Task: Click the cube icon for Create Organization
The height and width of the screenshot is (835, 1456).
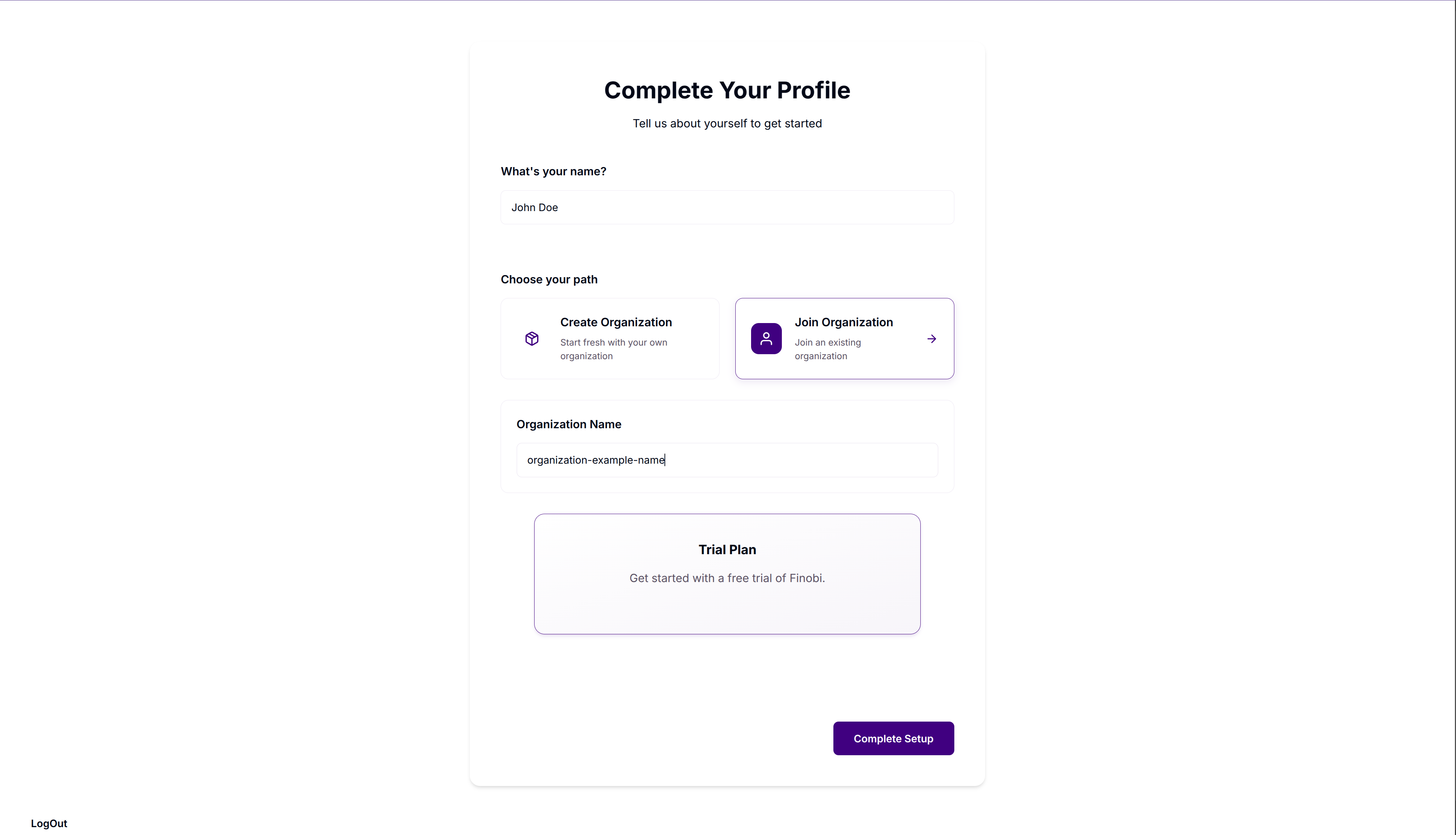Action: pyautogui.click(x=532, y=338)
